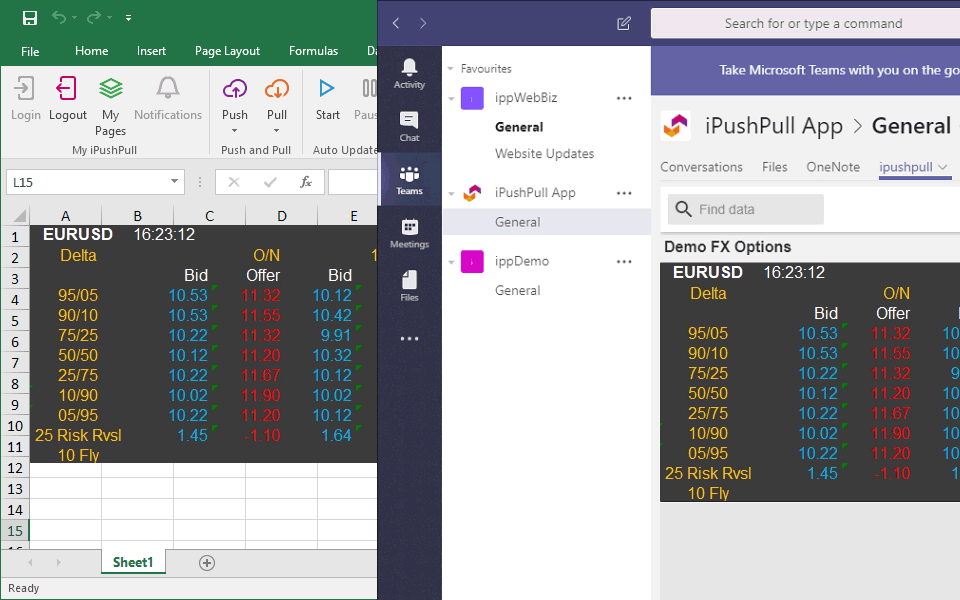Image resolution: width=960 pixels, height=600 pixels.
Task: Switch to the Files channel tab
Action: point(774,167)
